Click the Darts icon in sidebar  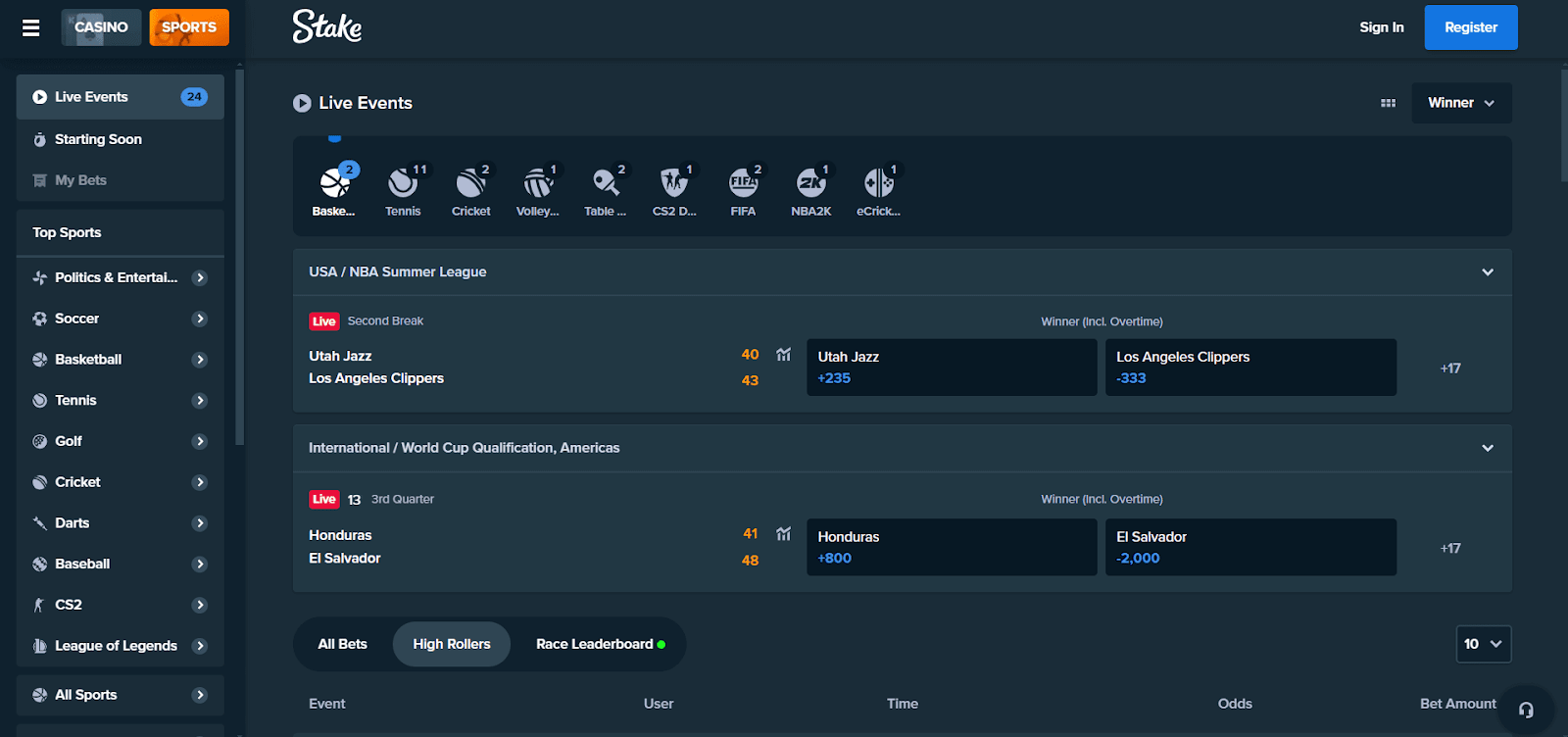pyautogui.click(x=40, y=523)
